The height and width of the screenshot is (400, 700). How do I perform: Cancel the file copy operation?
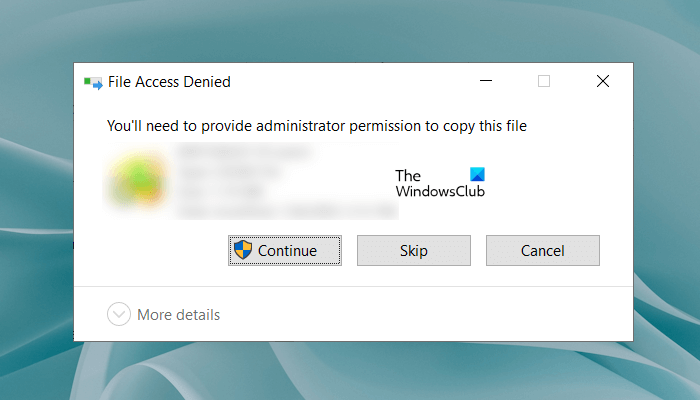click(x=542, y=251)
